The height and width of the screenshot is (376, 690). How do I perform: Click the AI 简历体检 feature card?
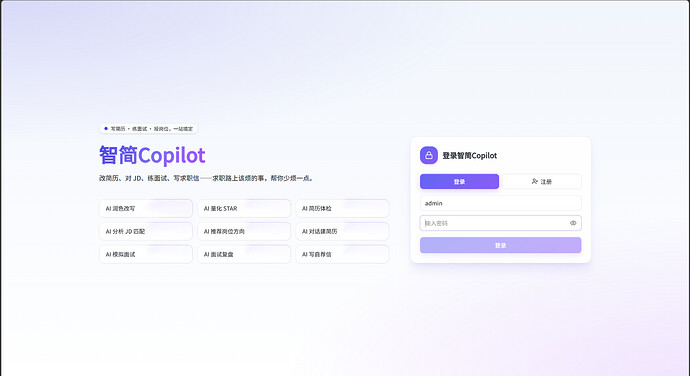pos(342,208)
